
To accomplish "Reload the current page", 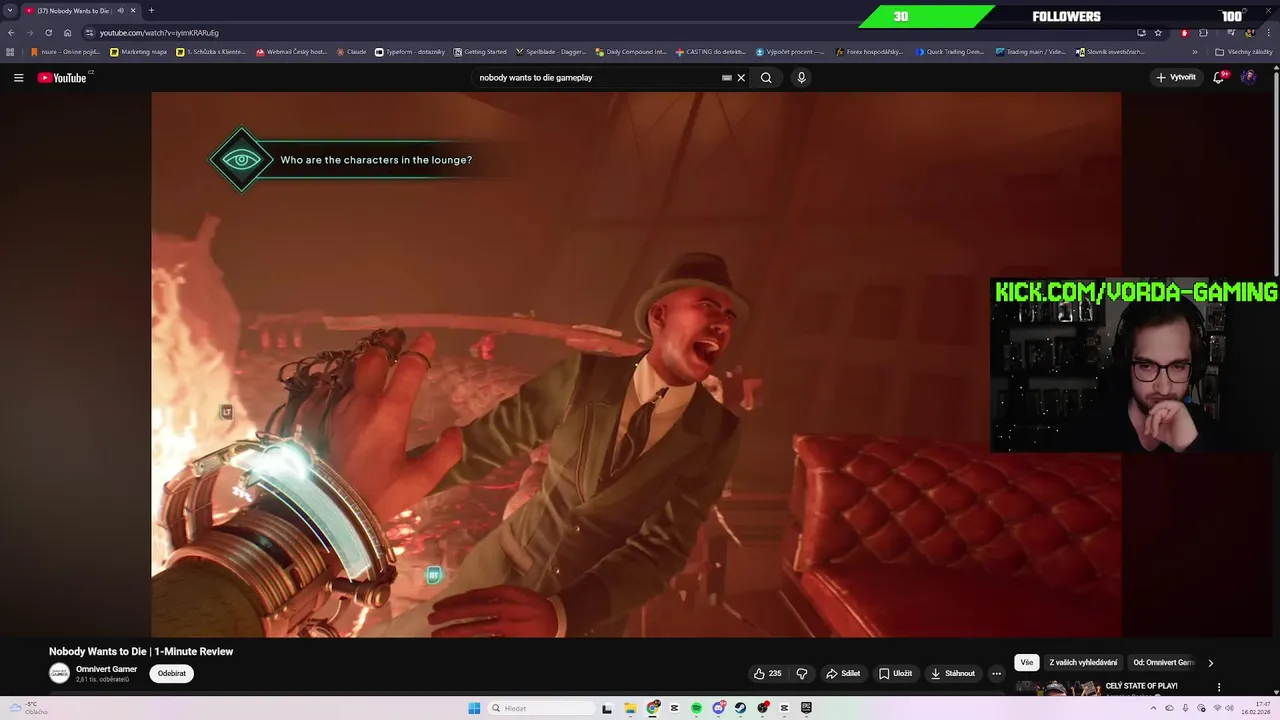I will tap(48, 32).
